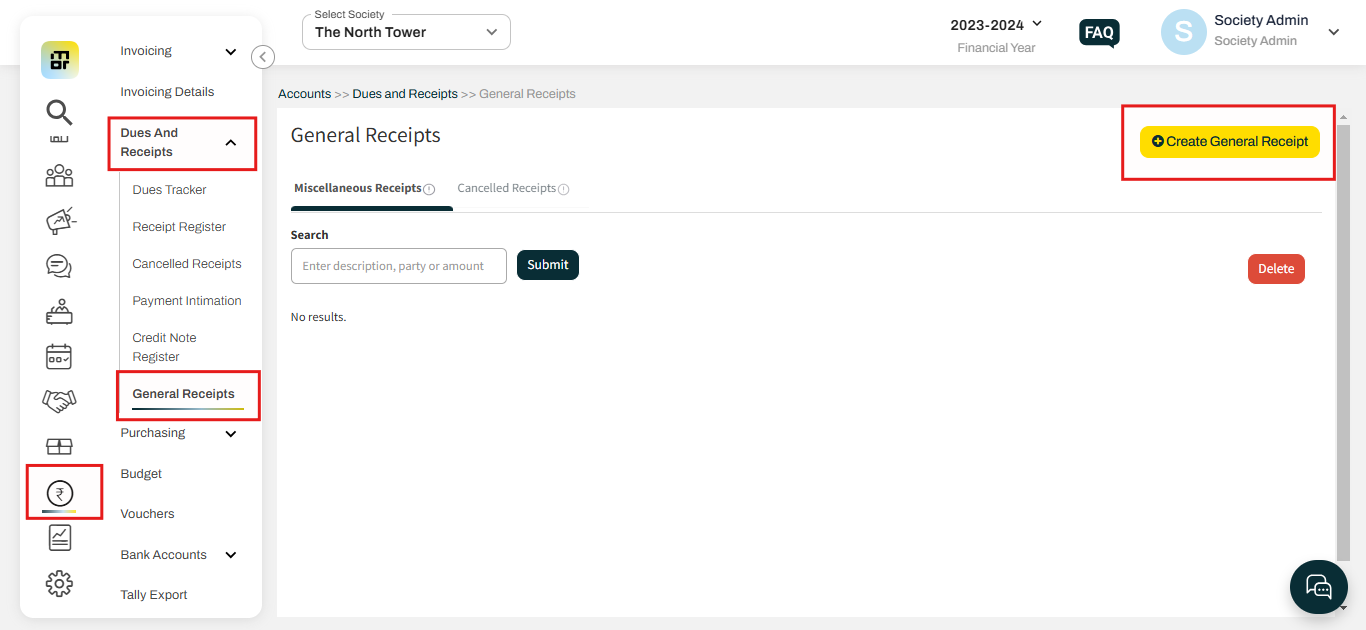1366x630 pixels.
Task: Open the chat support bubble
Action: pos(1318,586)
